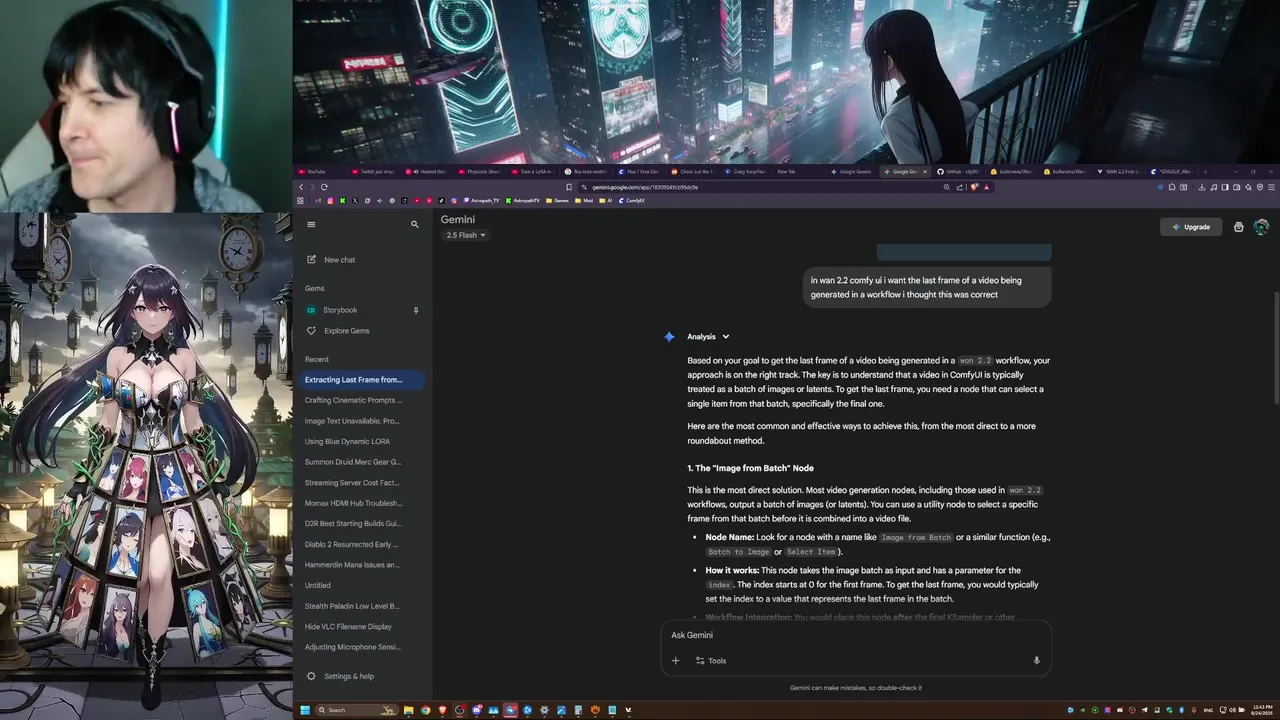Click the bookmark icon in the address bar
Screen dimensions: 1280x720
coord(569,187)
